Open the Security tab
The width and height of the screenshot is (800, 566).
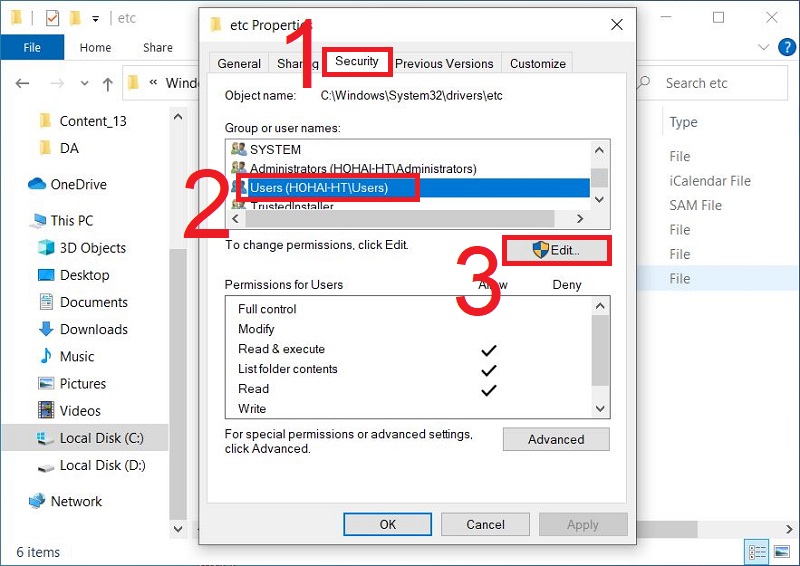357,62
